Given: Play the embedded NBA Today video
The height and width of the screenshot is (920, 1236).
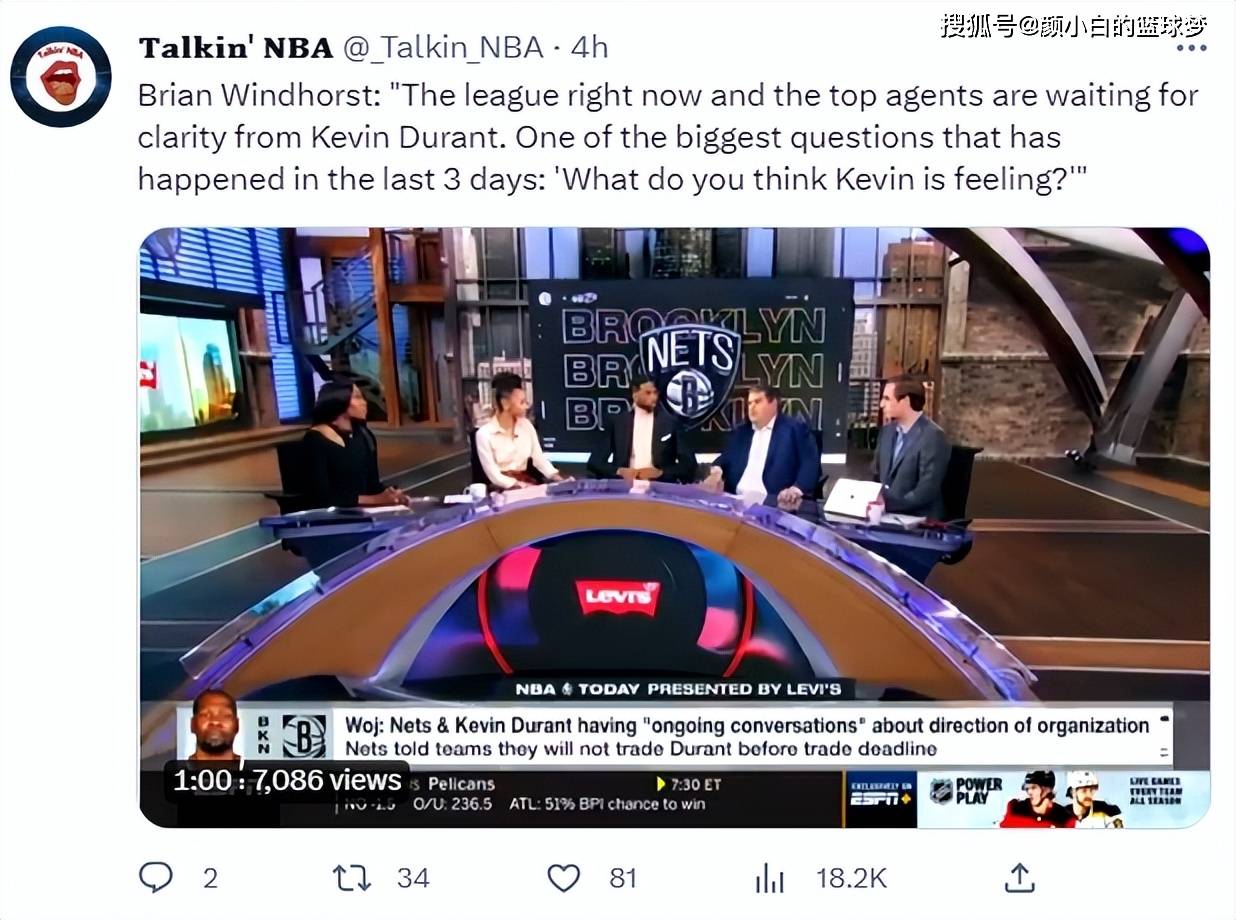Looking at the screenshot, I should click(x=674, y=527).
